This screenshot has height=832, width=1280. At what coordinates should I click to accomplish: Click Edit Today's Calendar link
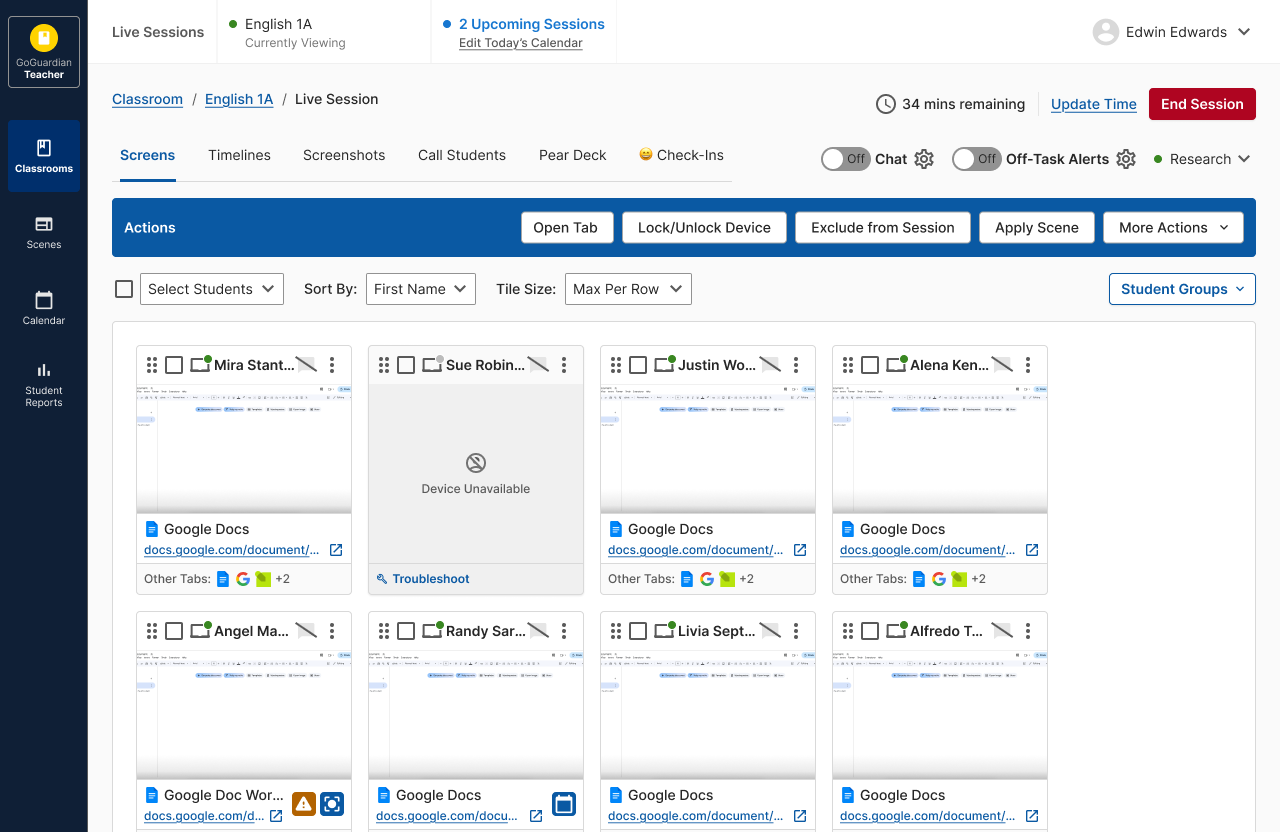(521, 43)
